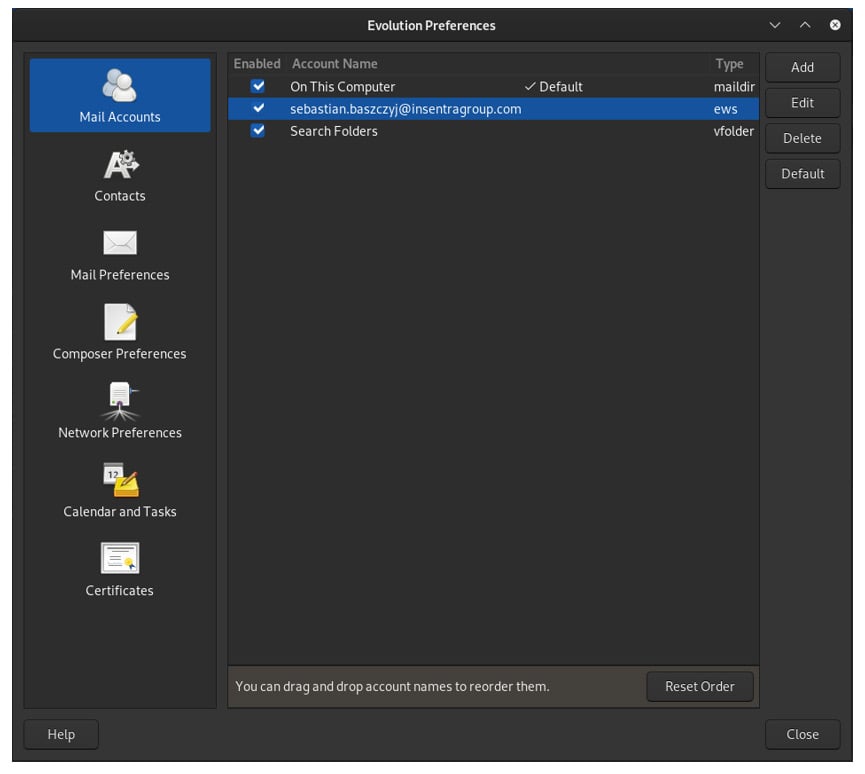Click the maildir type cell
Viewport: 865px width, 774px height.
(734, 87)
